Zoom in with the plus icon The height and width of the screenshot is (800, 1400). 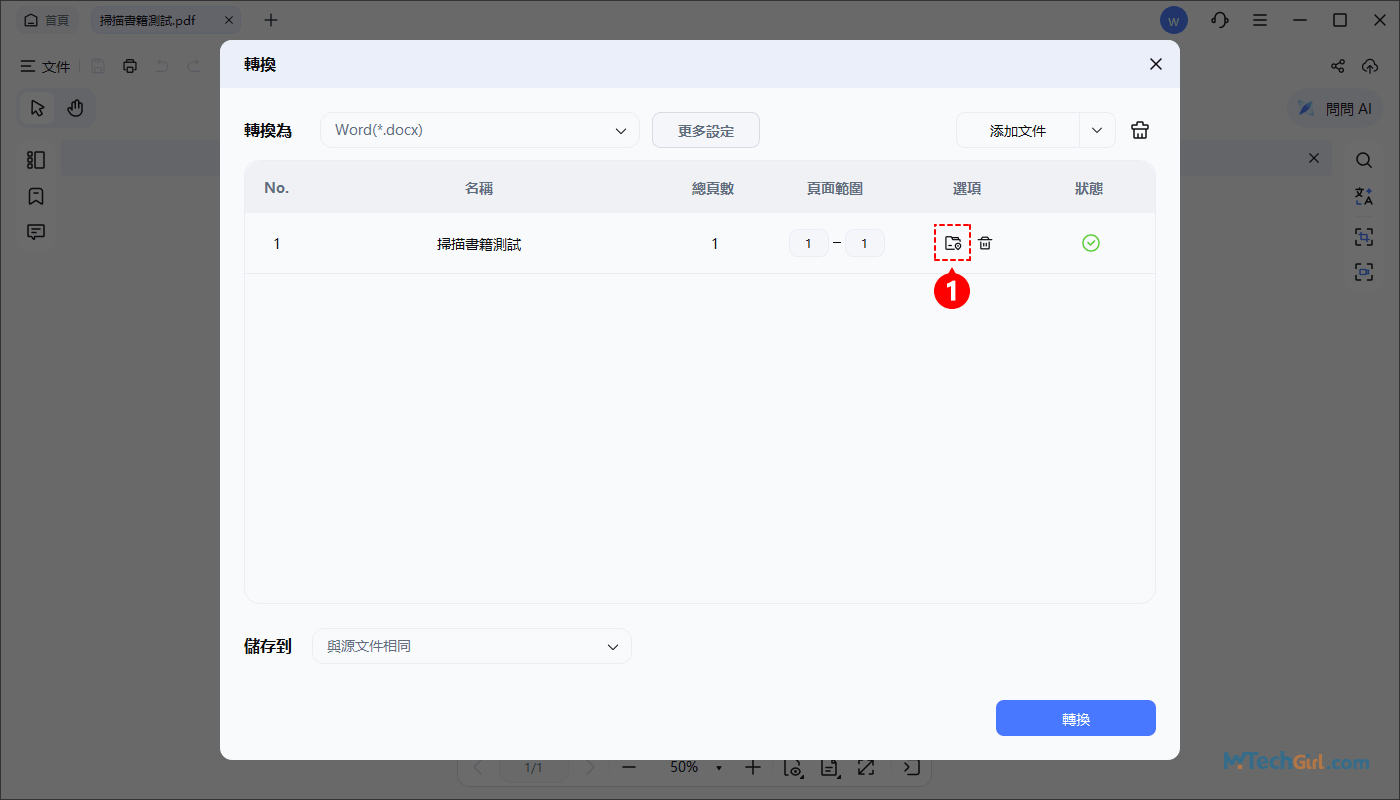tap(753, 768)
